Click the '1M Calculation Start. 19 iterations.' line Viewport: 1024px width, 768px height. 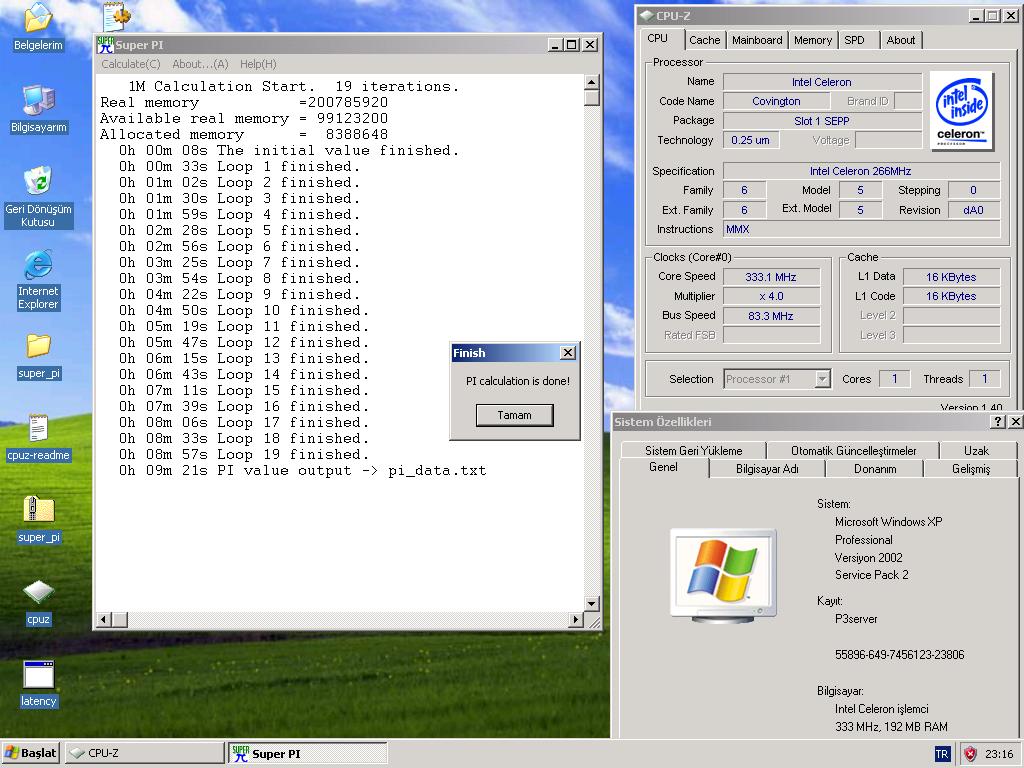pos(293,86)
